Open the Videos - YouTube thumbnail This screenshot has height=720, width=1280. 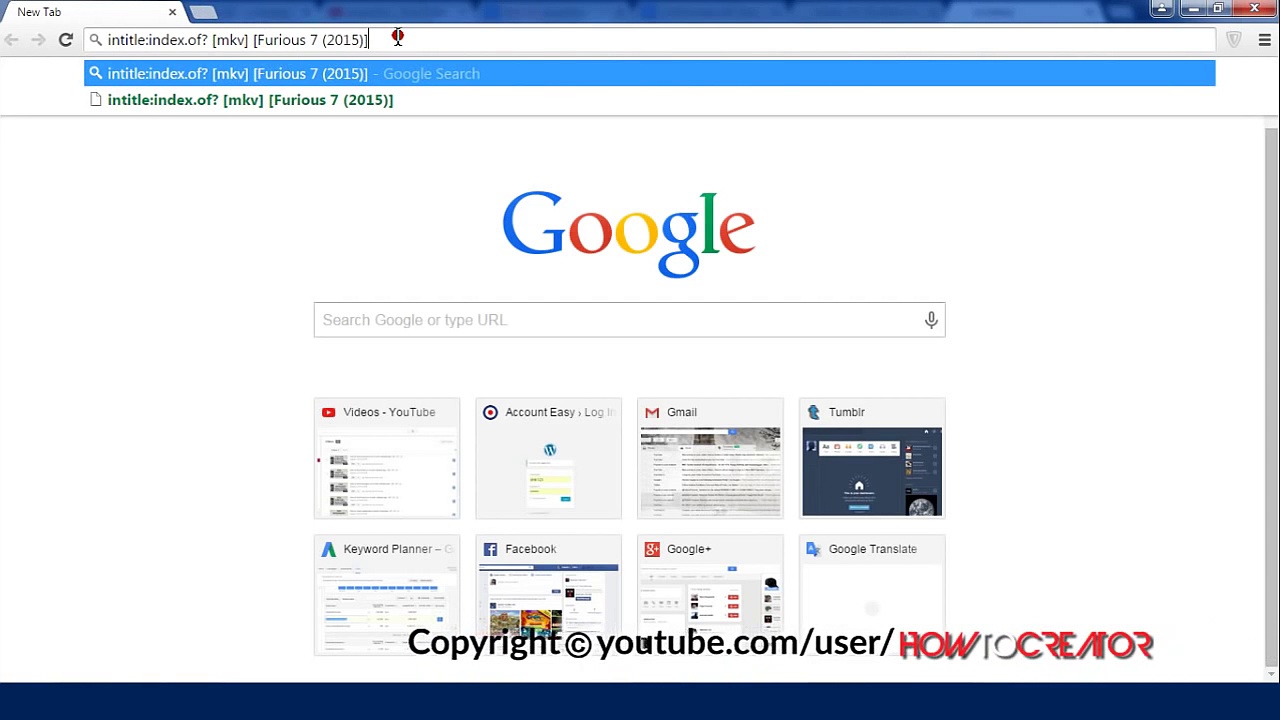[387, 458]
